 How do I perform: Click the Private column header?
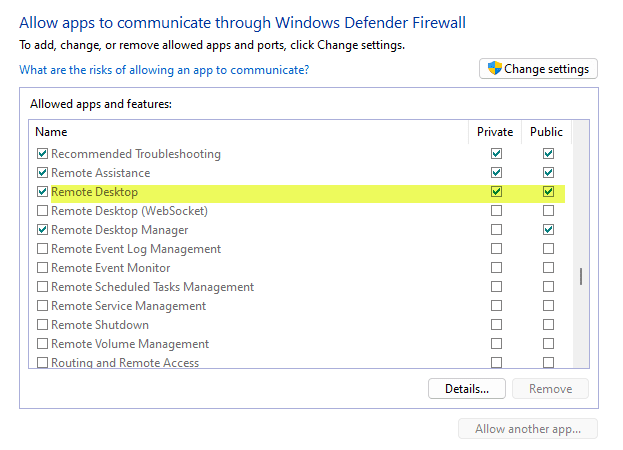(x=495, y=131)
